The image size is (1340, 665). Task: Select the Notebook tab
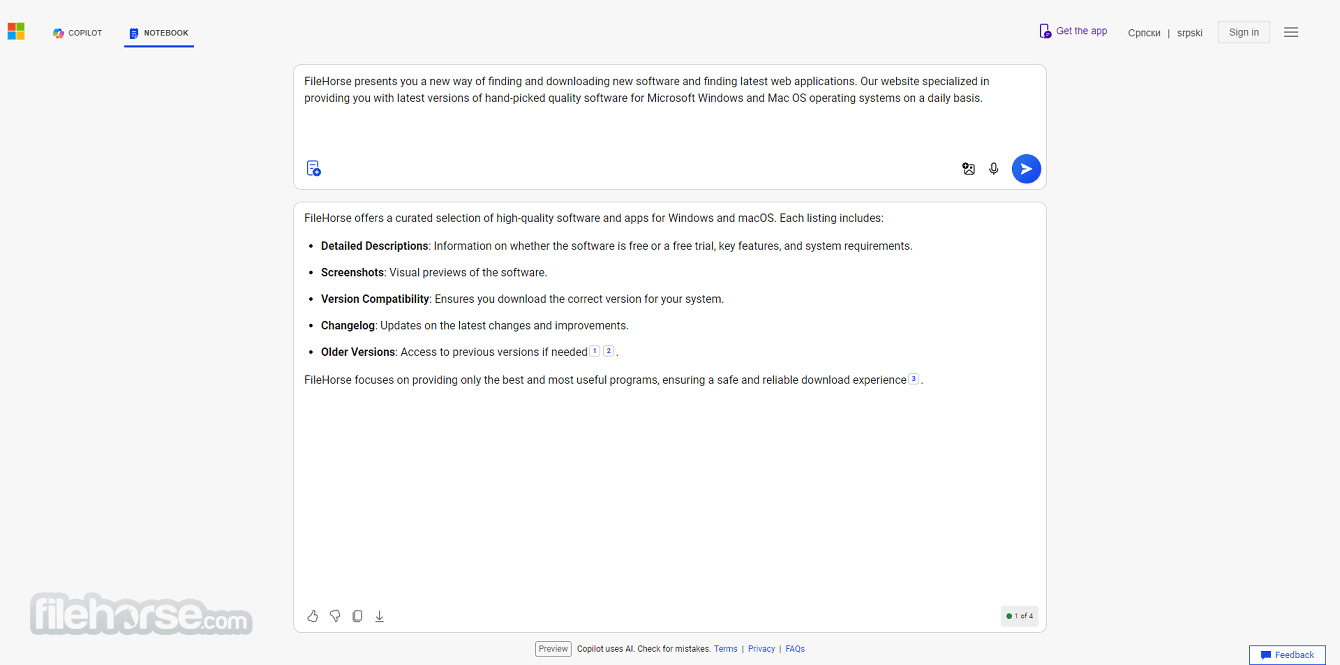pyautogui.click(x=159, y=33)
